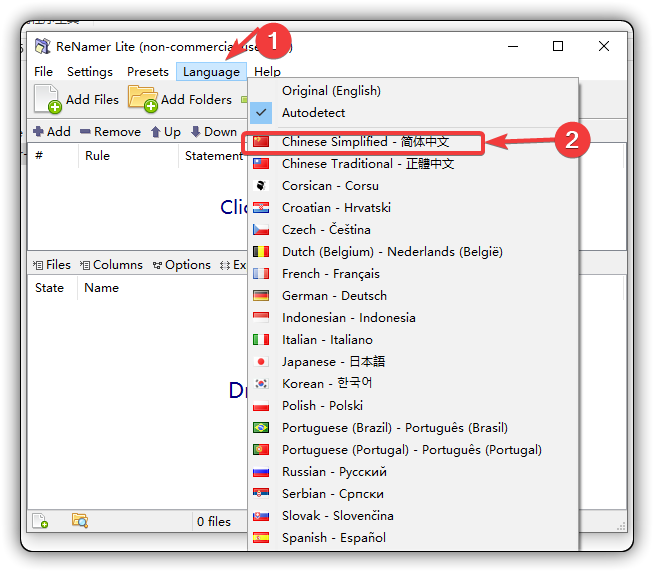This screenshot has height=572, width=654.
Task: Open the Columns dropdown
Action: pyautogui.click(x=111, y=265)
